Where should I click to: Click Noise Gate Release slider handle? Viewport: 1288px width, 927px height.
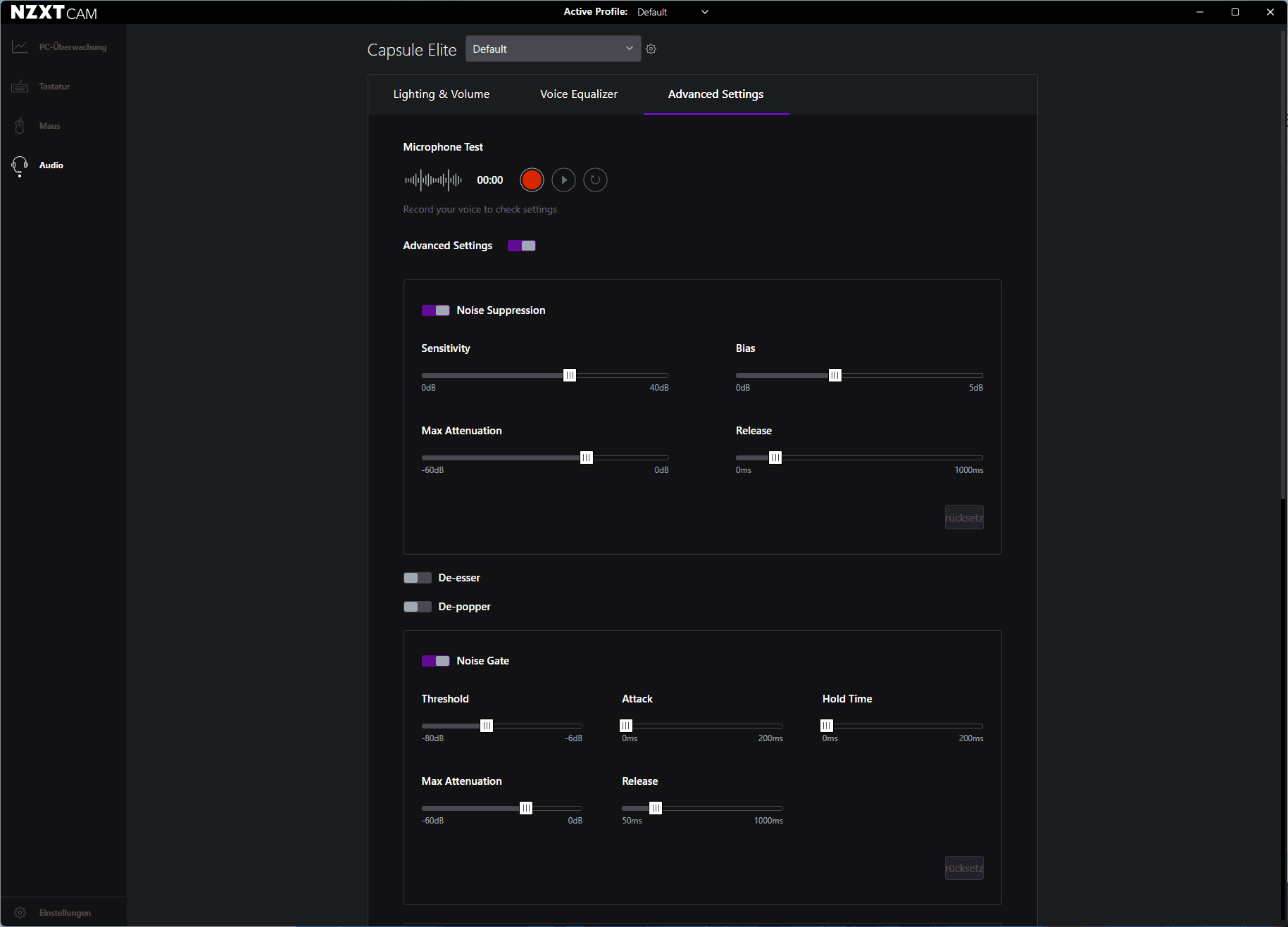click(x=656, y=808)
